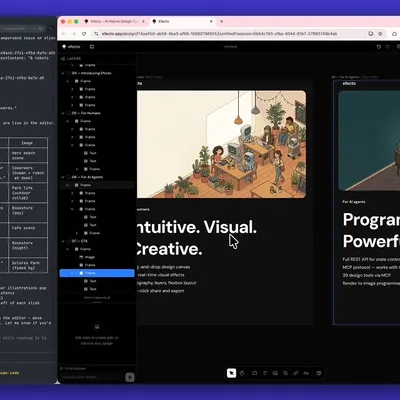Go back in the browser

[64, 34]
